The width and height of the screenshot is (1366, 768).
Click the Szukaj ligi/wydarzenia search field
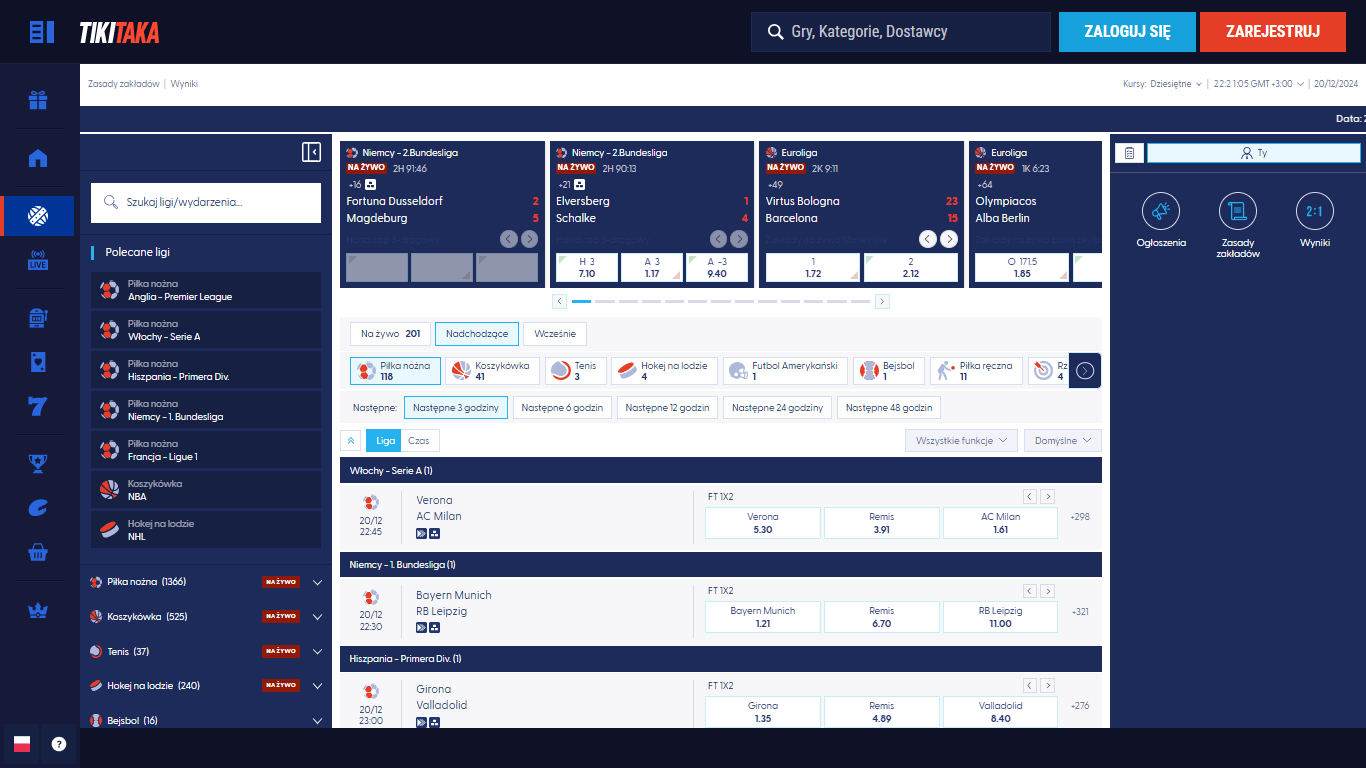206,202
